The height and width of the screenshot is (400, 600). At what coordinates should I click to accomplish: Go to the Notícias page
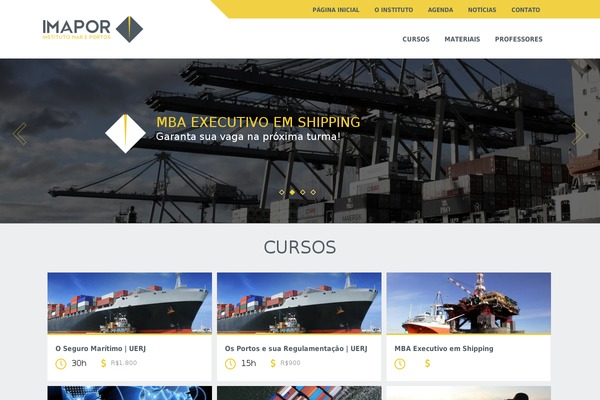(x=482, y=10)
